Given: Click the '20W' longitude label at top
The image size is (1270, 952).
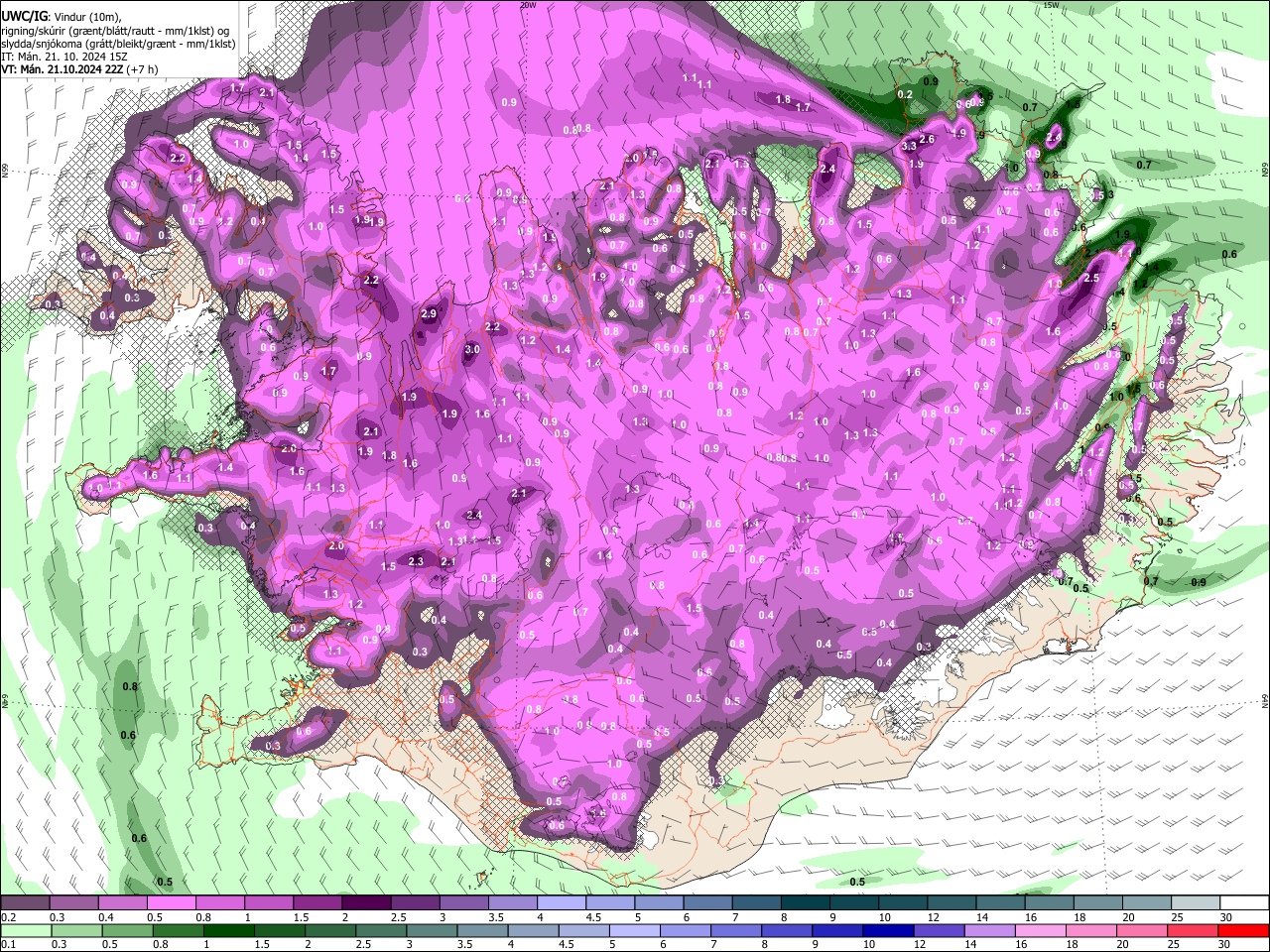Looking at the screenshot, I should pyautogui.click(x=528, y=4).
